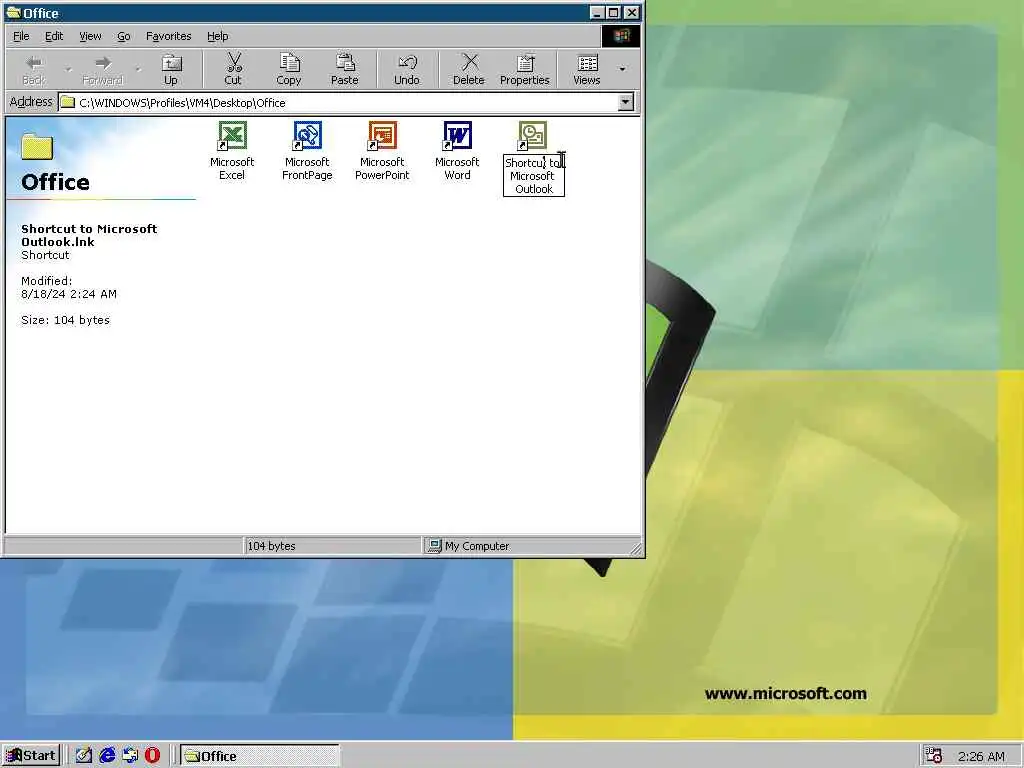Click the Windows logo throbber icon

click(620, 36)
